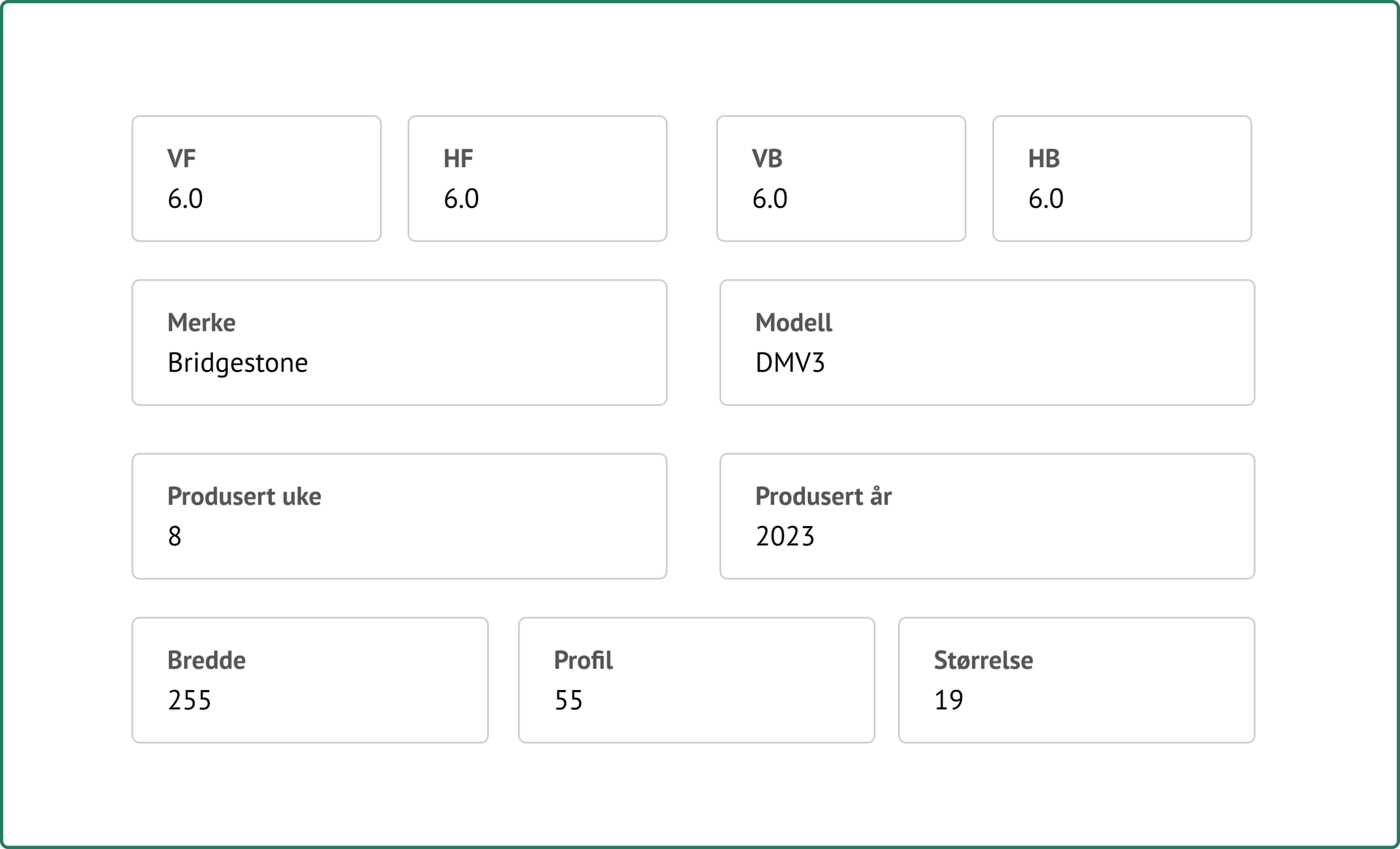
Task: Click the 2023 production year value
Action: [785, 537]
